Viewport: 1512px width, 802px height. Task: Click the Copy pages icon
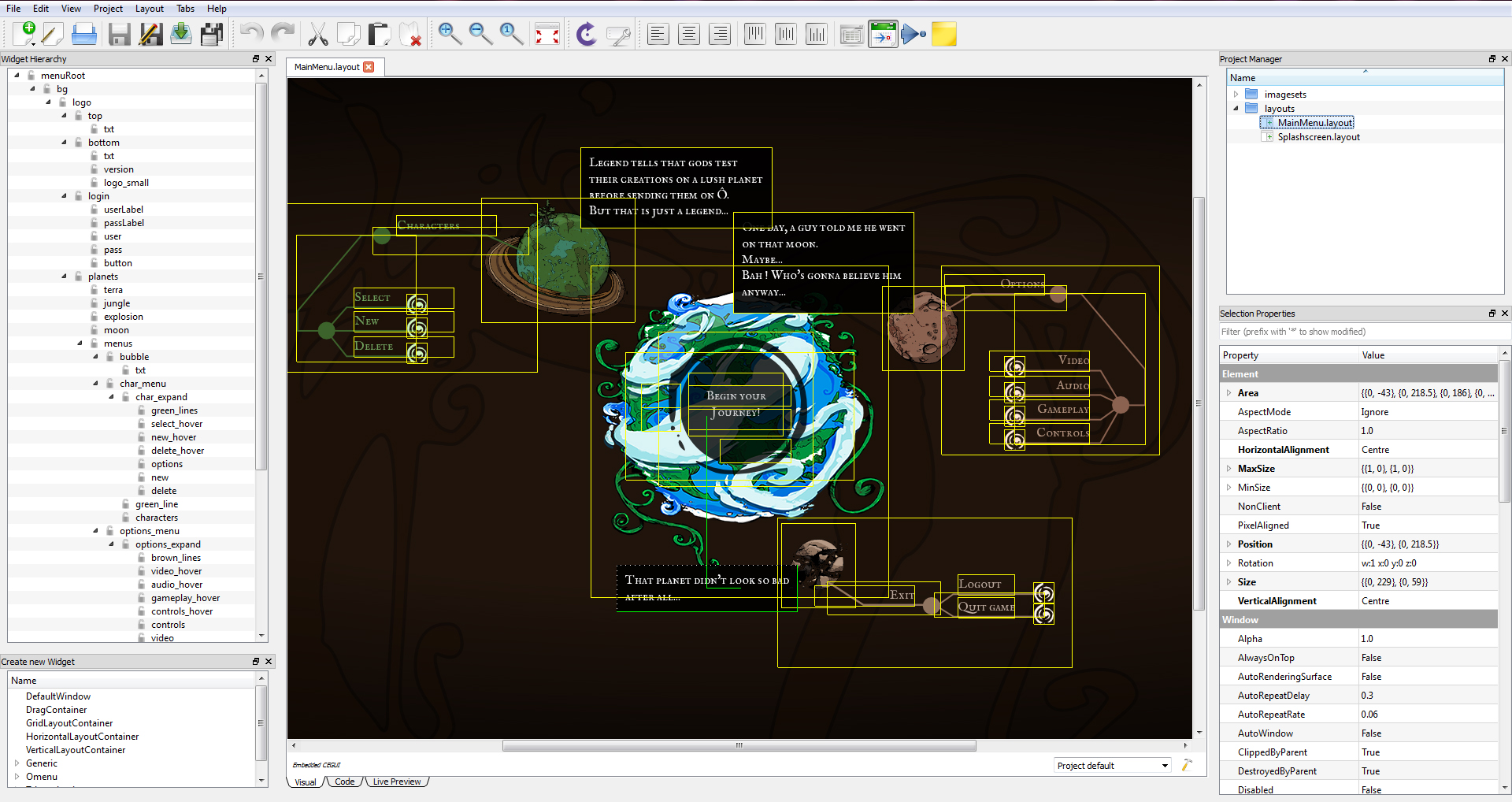348,34
